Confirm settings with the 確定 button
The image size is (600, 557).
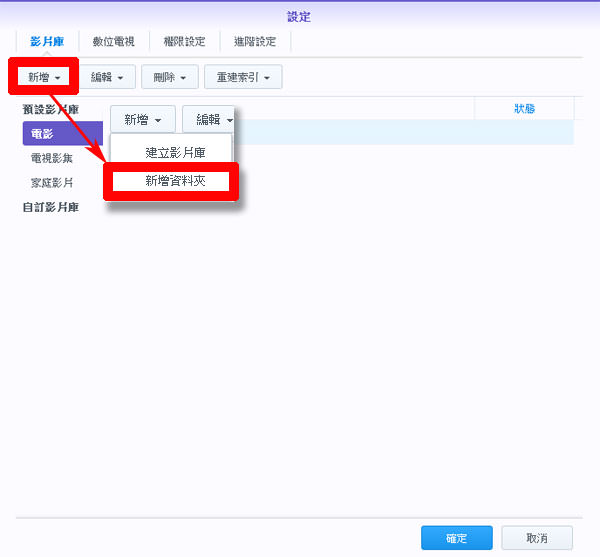click(x=456, y=538)
